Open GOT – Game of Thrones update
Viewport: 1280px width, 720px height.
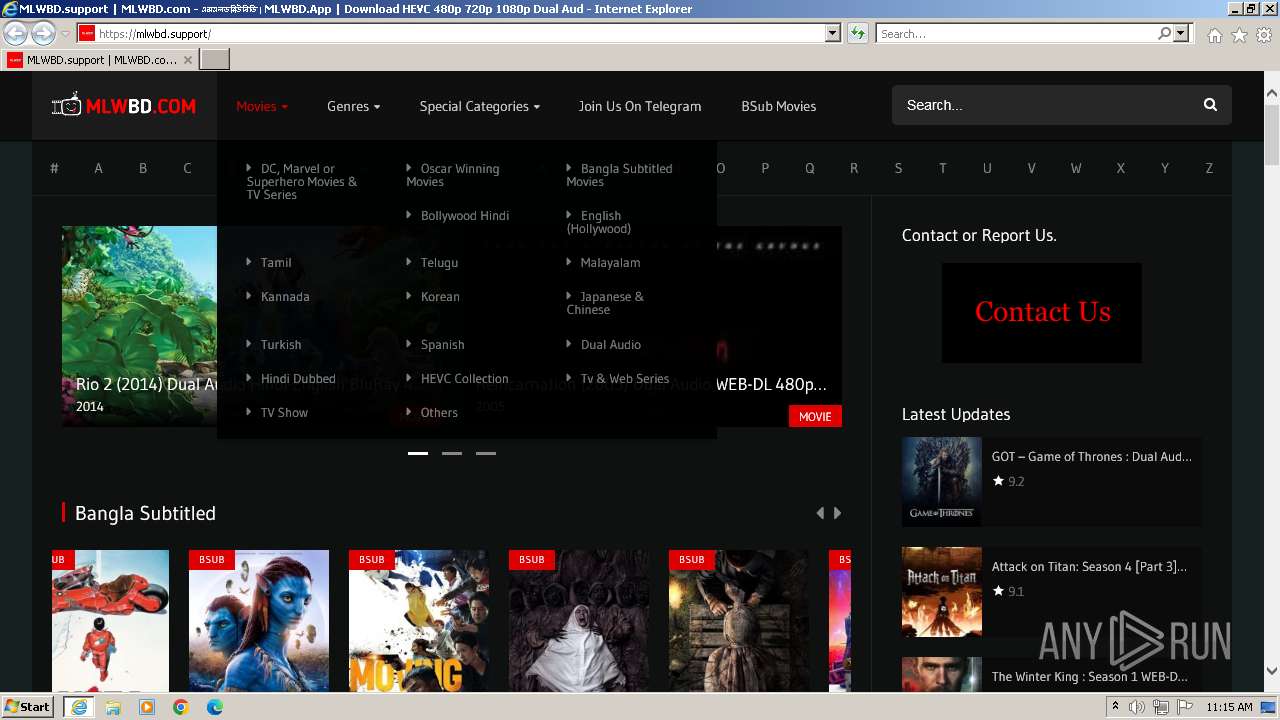(x=1091, y=456)
